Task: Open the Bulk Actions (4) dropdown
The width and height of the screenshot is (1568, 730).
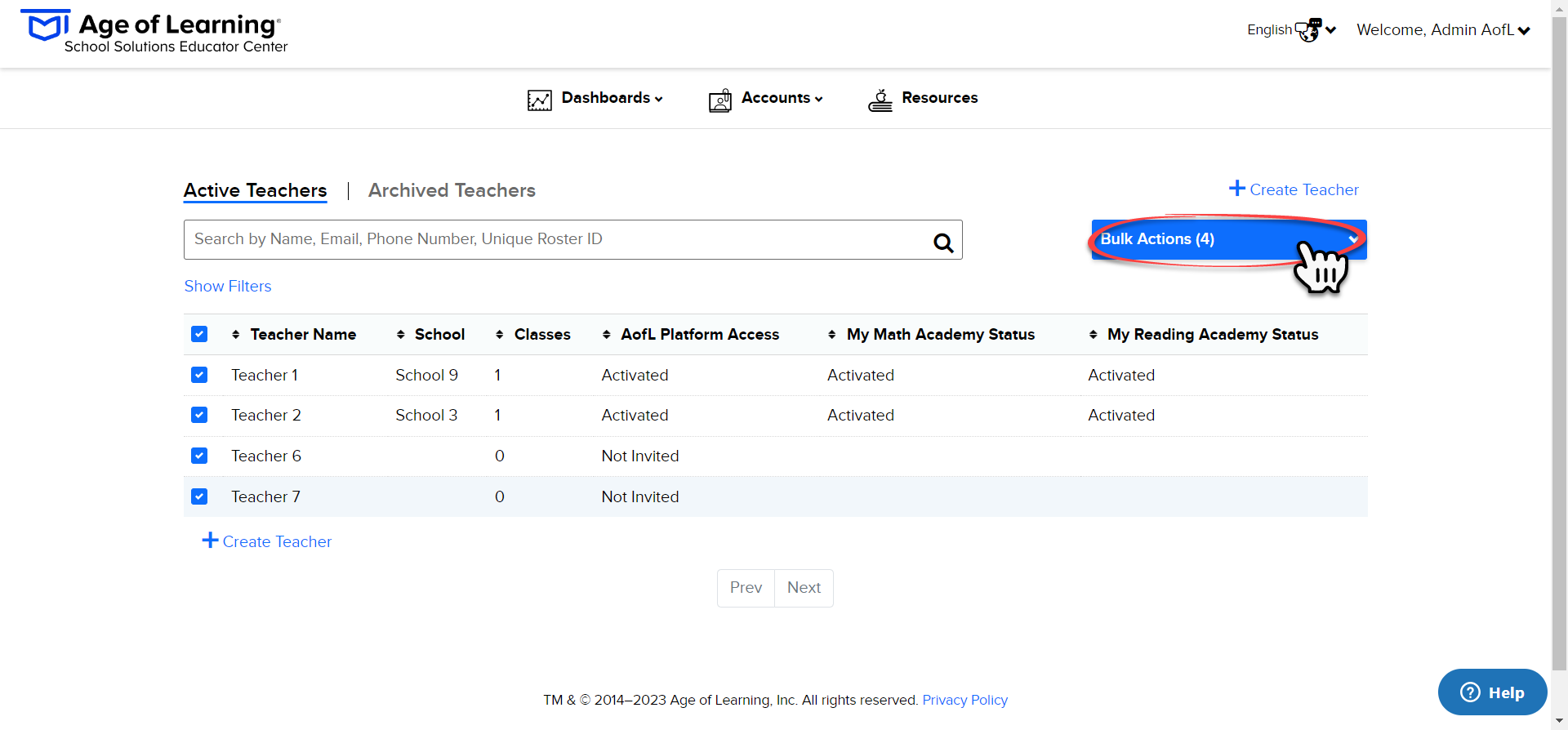Action: [1229, 239]
